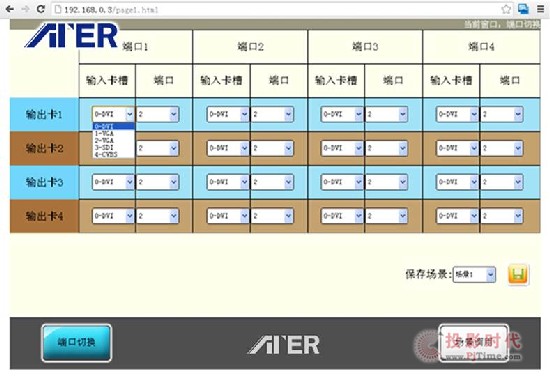Click the browser address bar

(277, 9)
